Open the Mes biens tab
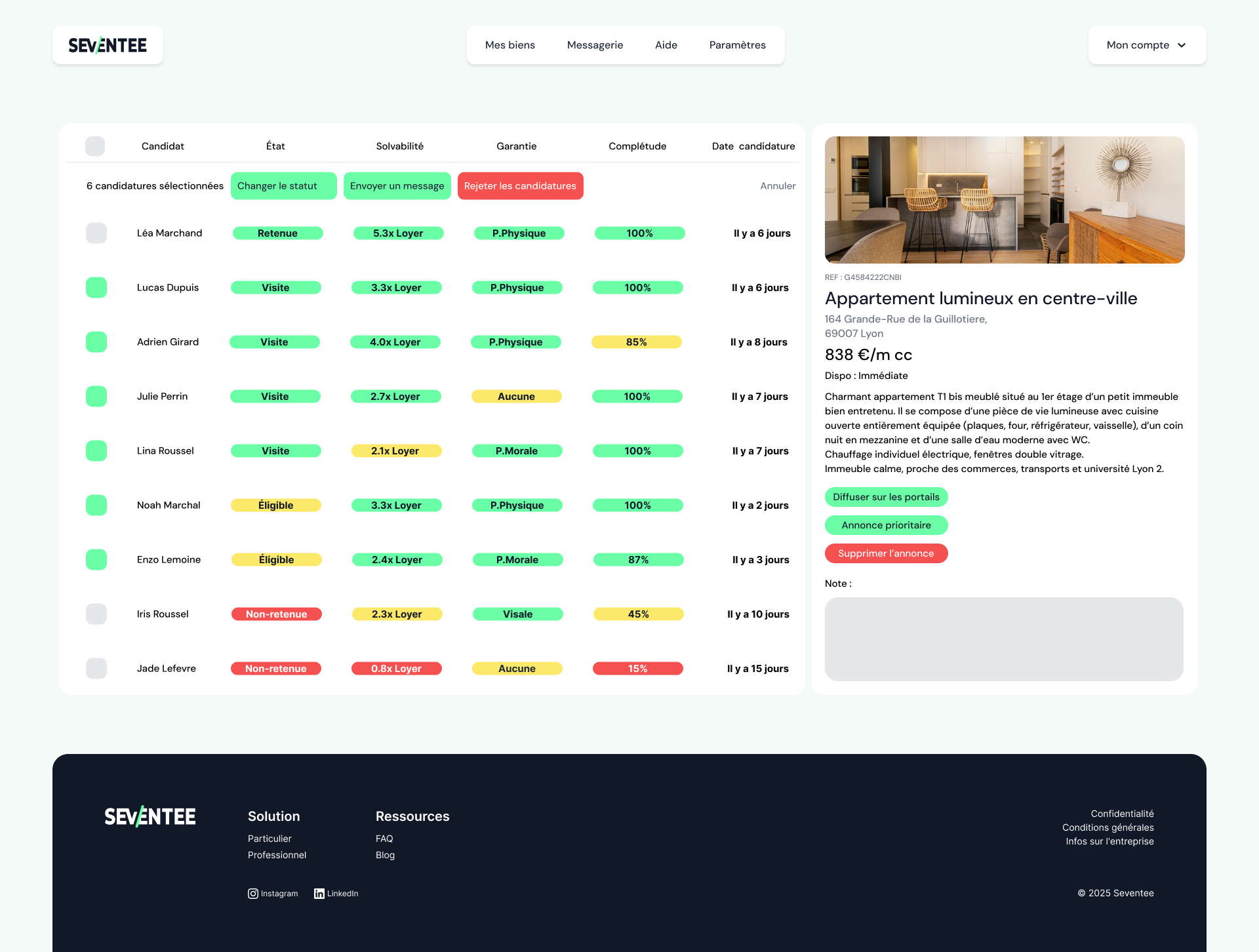Screen dimensions: 1259x952 tap(510, 45)
